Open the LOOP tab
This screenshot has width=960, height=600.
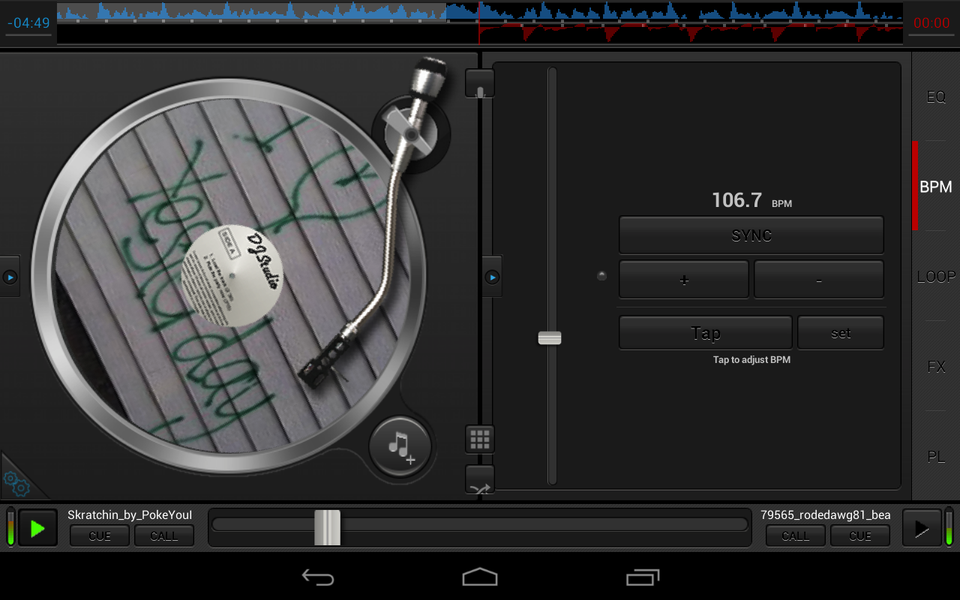[x=935, y=277]
